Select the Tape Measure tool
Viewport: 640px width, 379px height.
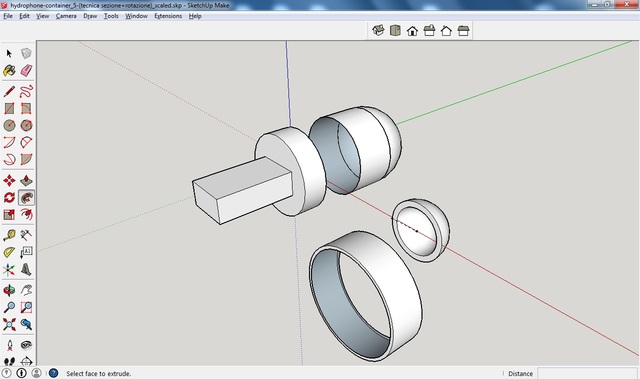click(9, 235)
